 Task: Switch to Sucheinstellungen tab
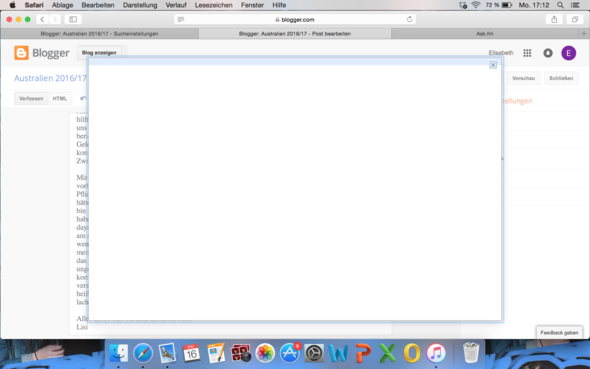click(x=99, y=33)
